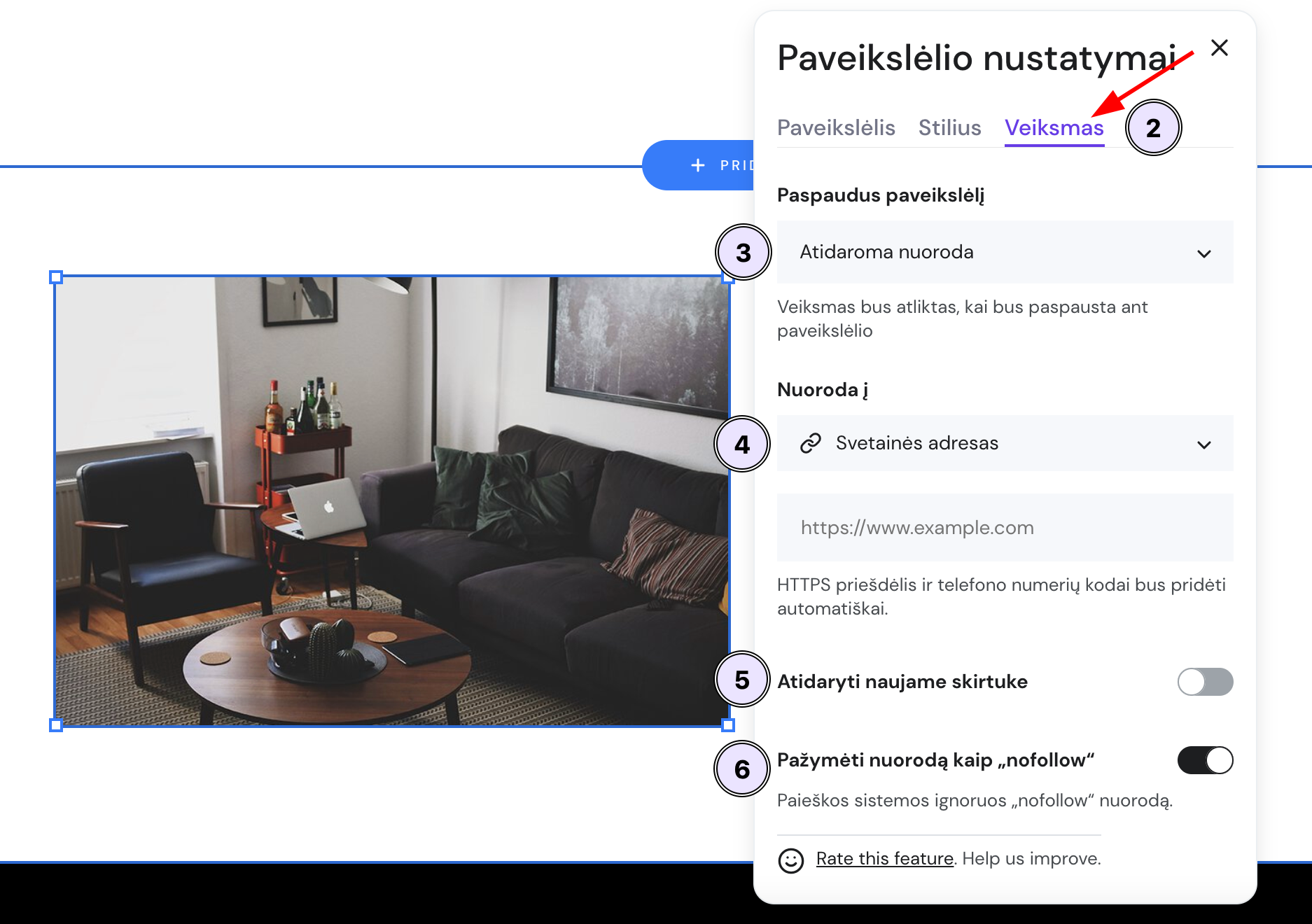Viewport: 1312px width, 924px height.
Task: Close the Paveikslėlio nustatymai panel
Action: pos(1220,48)
